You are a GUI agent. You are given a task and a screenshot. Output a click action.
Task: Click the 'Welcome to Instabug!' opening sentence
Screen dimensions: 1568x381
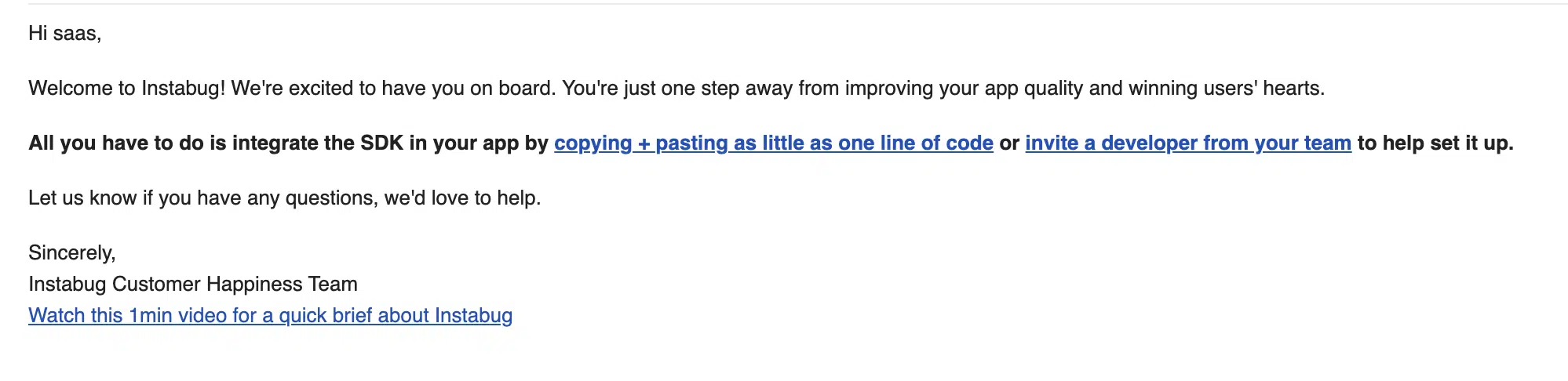pyautogui.click(x=126, y=89)
